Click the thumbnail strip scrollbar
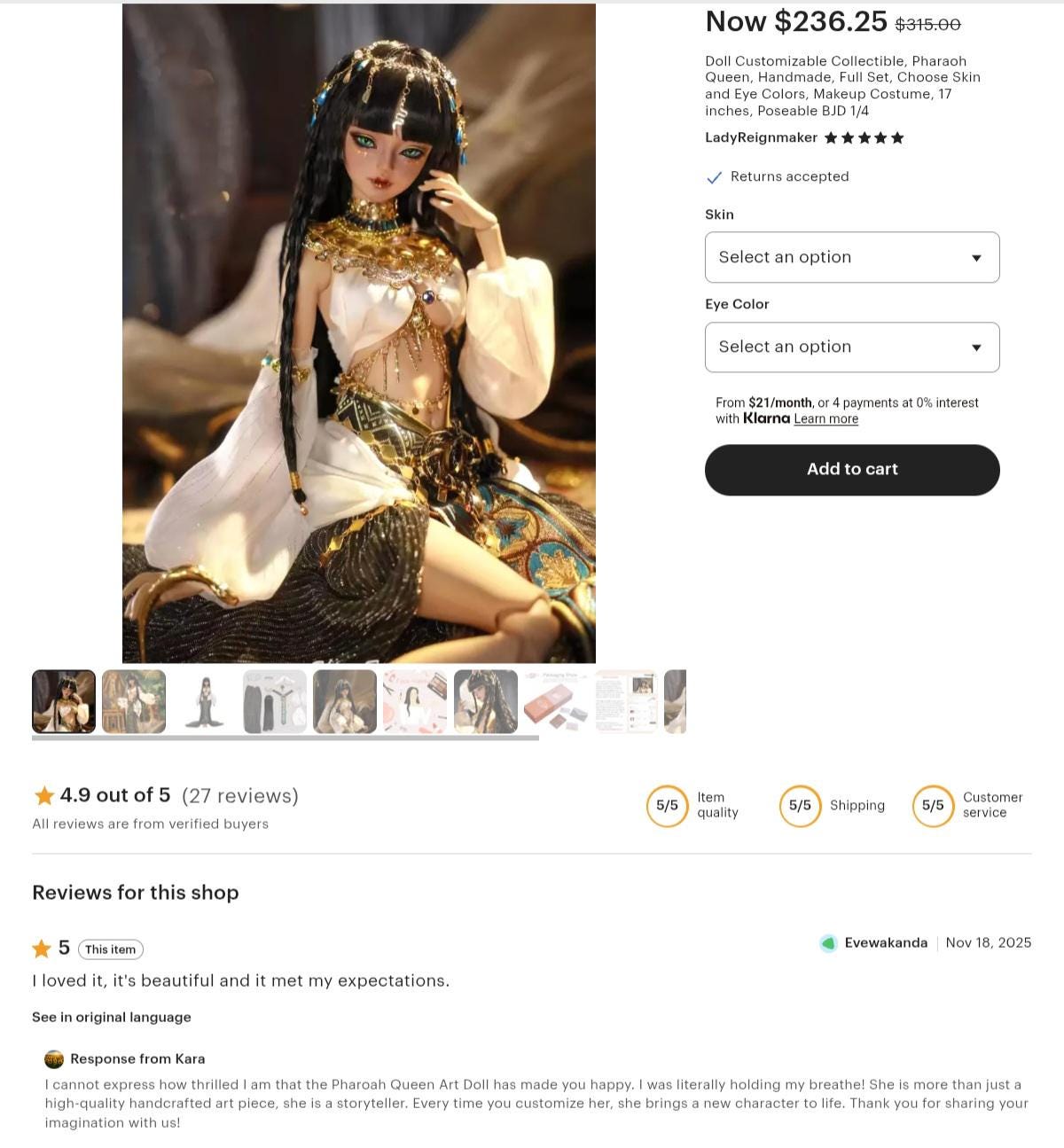 click(x=286, y=738)
